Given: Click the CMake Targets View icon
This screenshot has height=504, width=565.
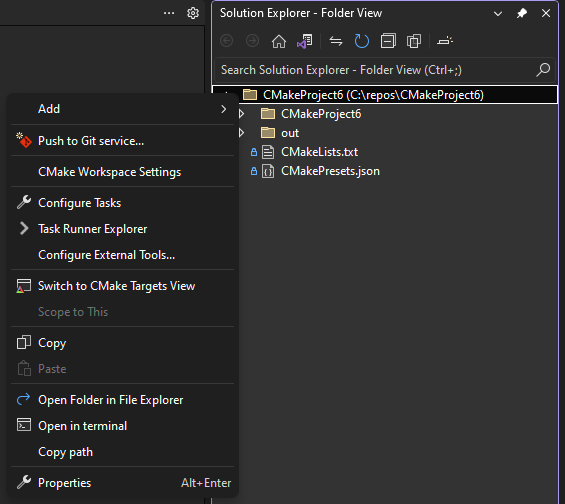Looking at the screenshot, I should [x=24, y=286].
